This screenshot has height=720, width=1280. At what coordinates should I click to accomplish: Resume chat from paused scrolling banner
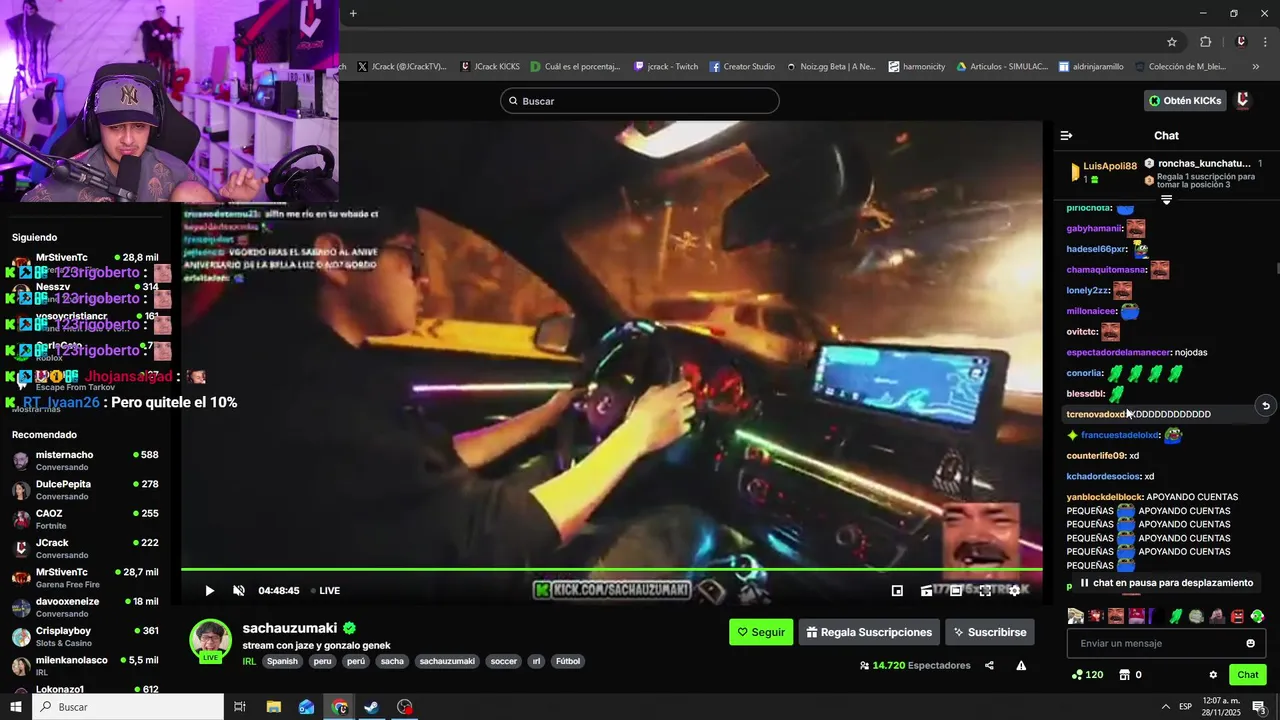click(1166, 583)
